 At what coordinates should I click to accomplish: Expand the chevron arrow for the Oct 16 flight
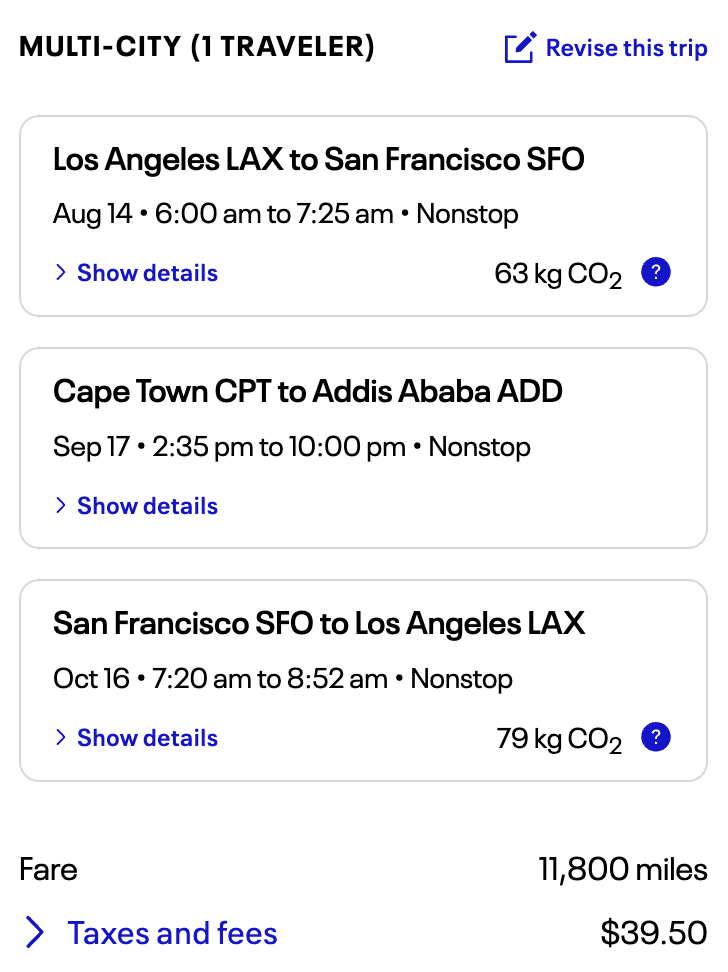click(x=61, y=738)
